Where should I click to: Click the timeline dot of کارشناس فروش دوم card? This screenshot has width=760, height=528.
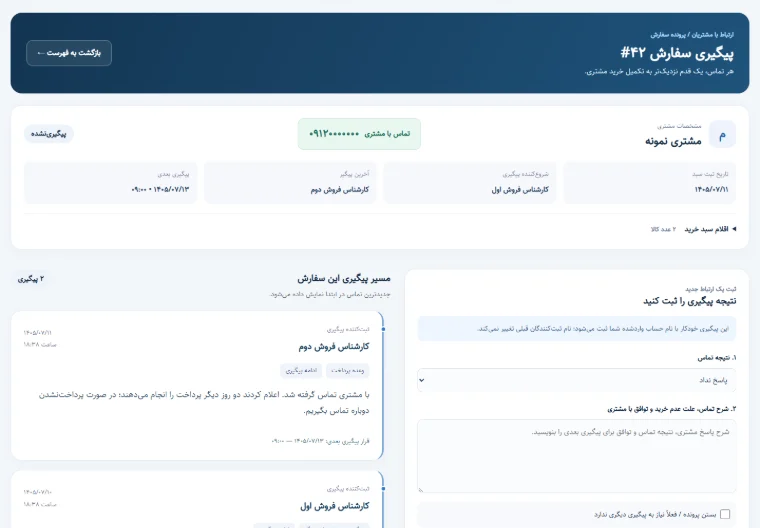click(383, 329)
